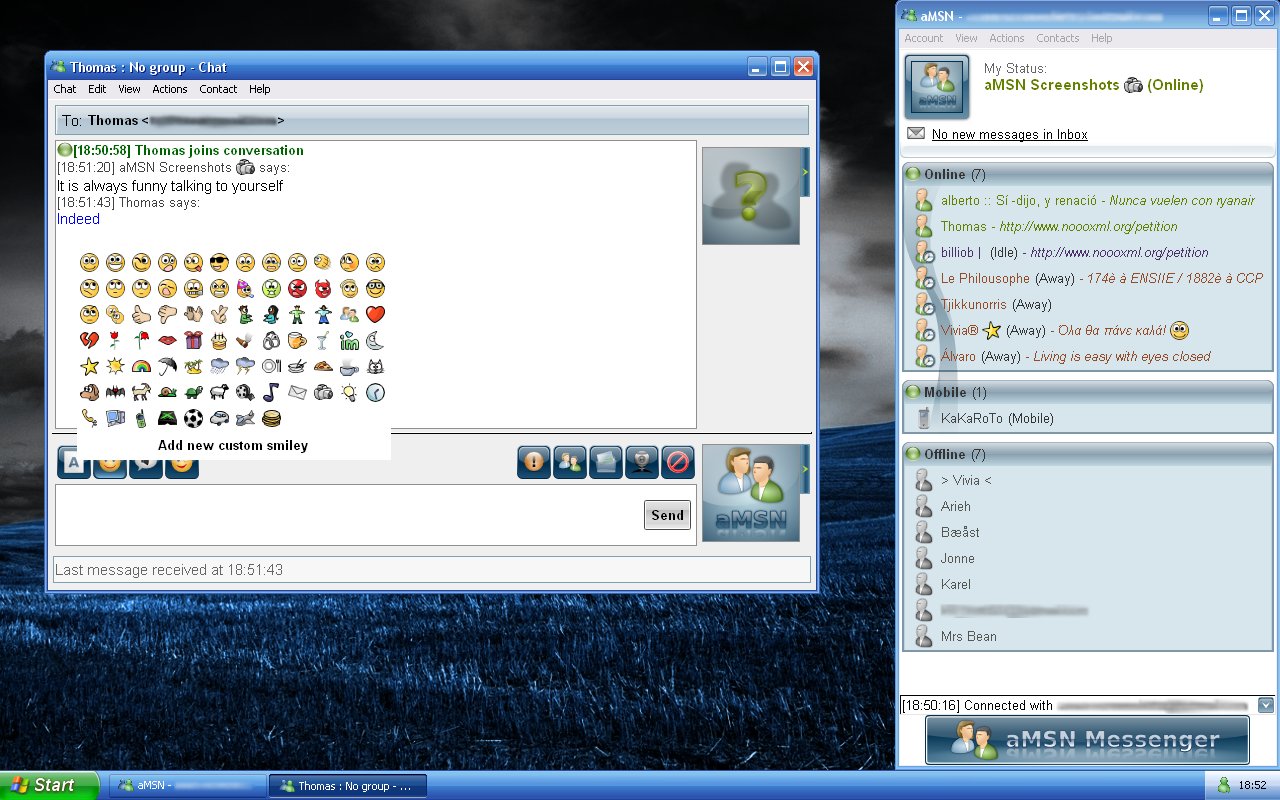
Task: Collapse the Mobile contacts group
Action: [912, 392]
